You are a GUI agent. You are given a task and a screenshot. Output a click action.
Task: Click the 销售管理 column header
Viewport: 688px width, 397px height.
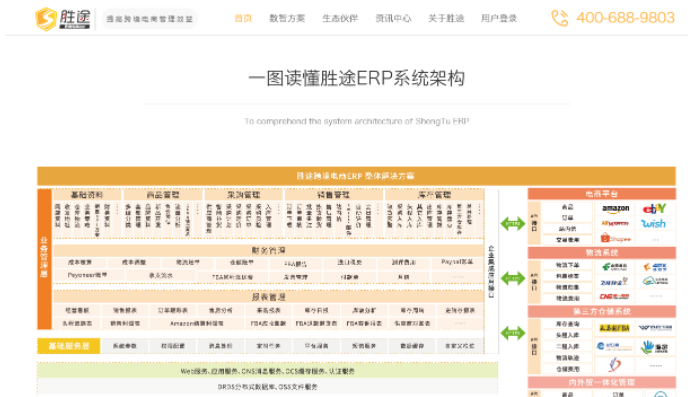tap(333, 194)
